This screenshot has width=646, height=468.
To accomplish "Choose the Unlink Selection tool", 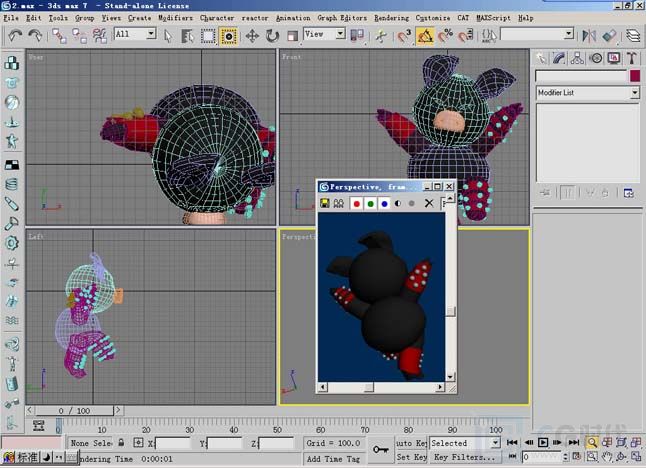I will coord(79,36).
